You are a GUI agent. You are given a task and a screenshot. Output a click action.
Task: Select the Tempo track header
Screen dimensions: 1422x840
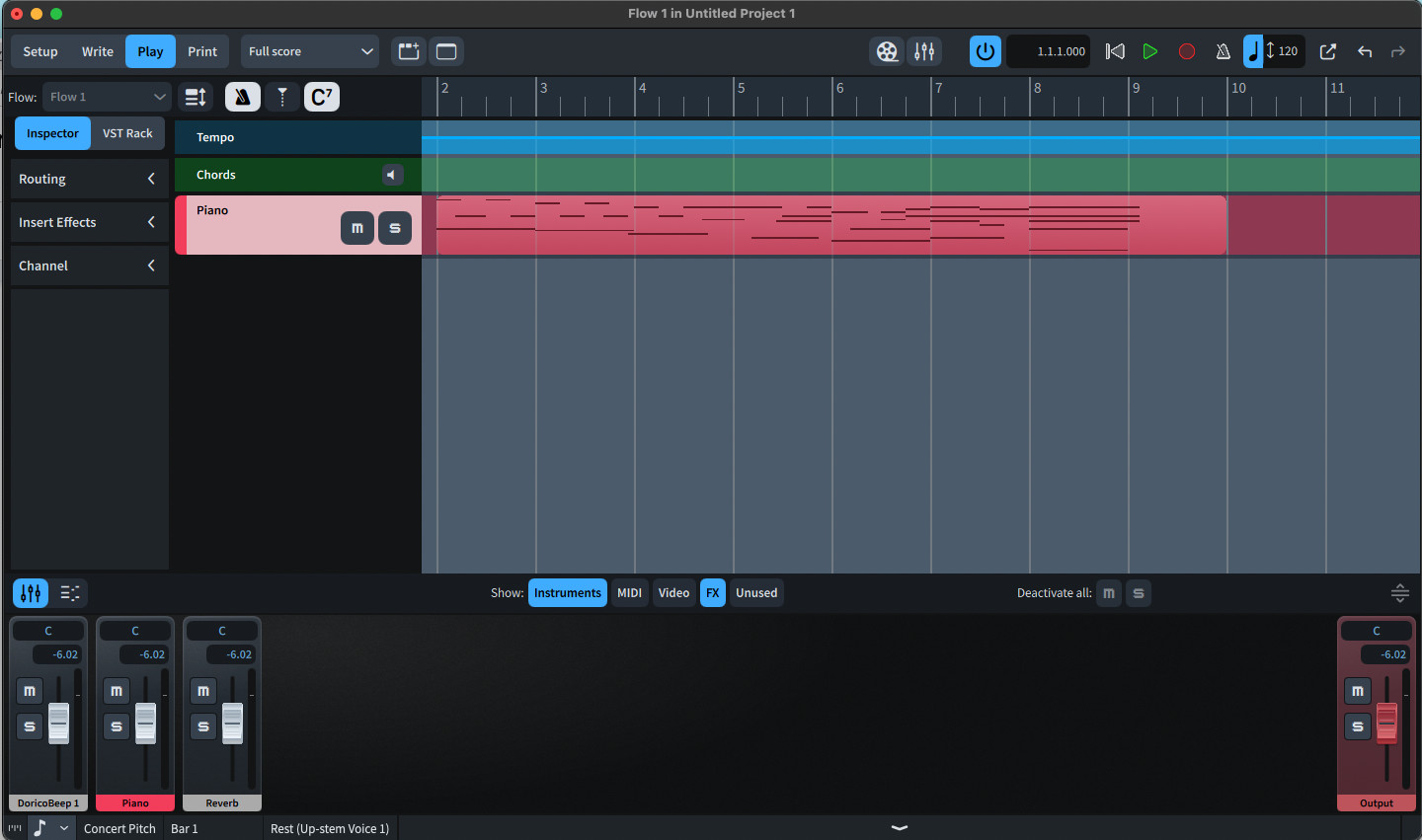[x=298, y=137]
